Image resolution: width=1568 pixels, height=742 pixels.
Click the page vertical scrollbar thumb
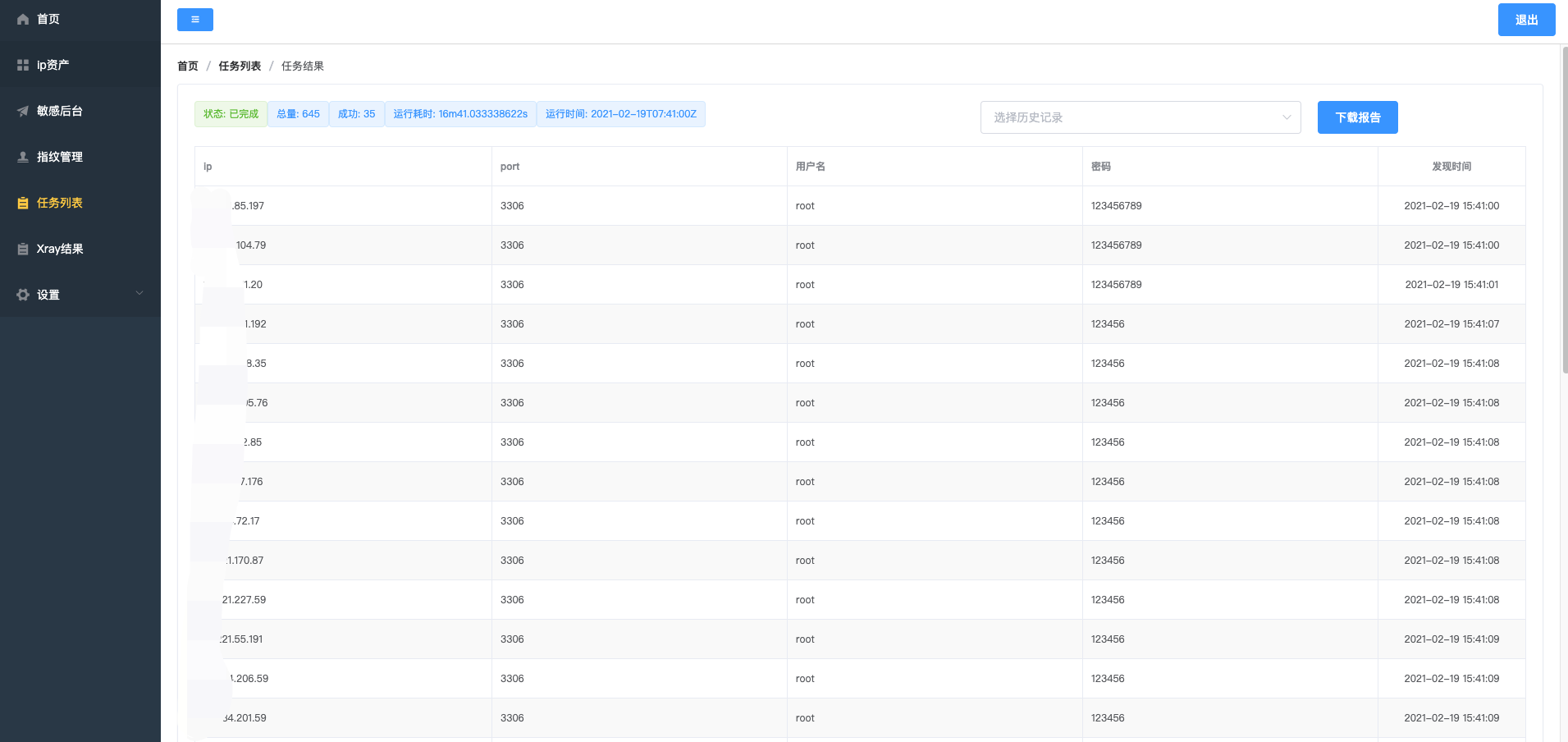click(x=1565, y=209)
